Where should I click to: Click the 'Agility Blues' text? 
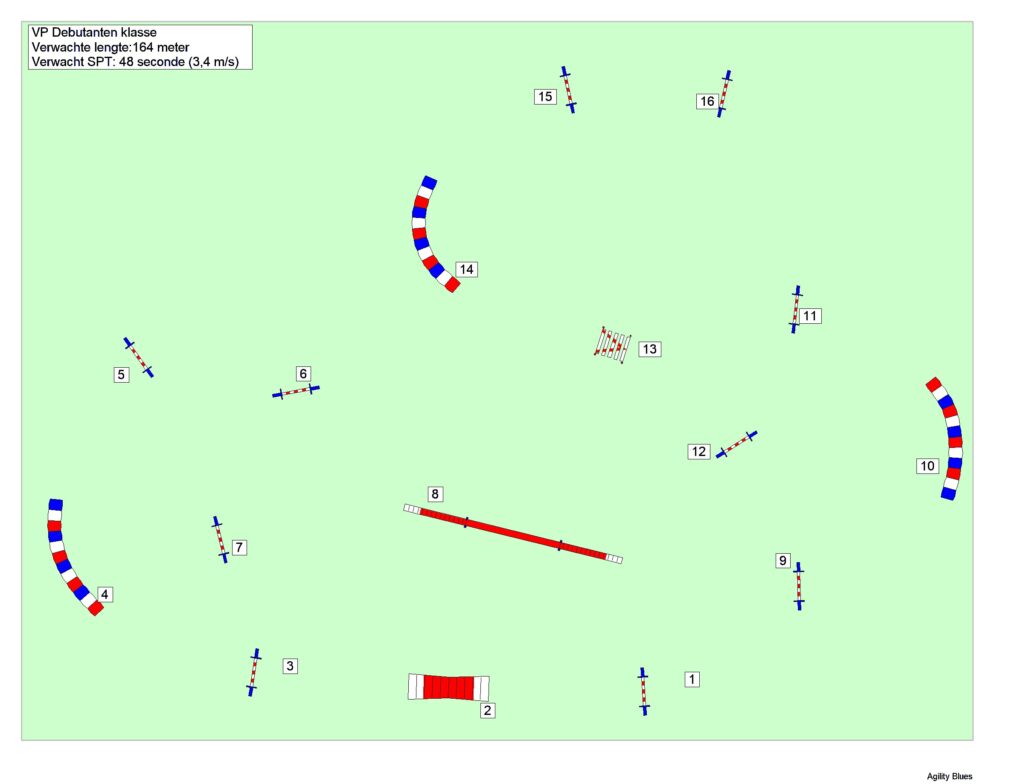(949, 775)
